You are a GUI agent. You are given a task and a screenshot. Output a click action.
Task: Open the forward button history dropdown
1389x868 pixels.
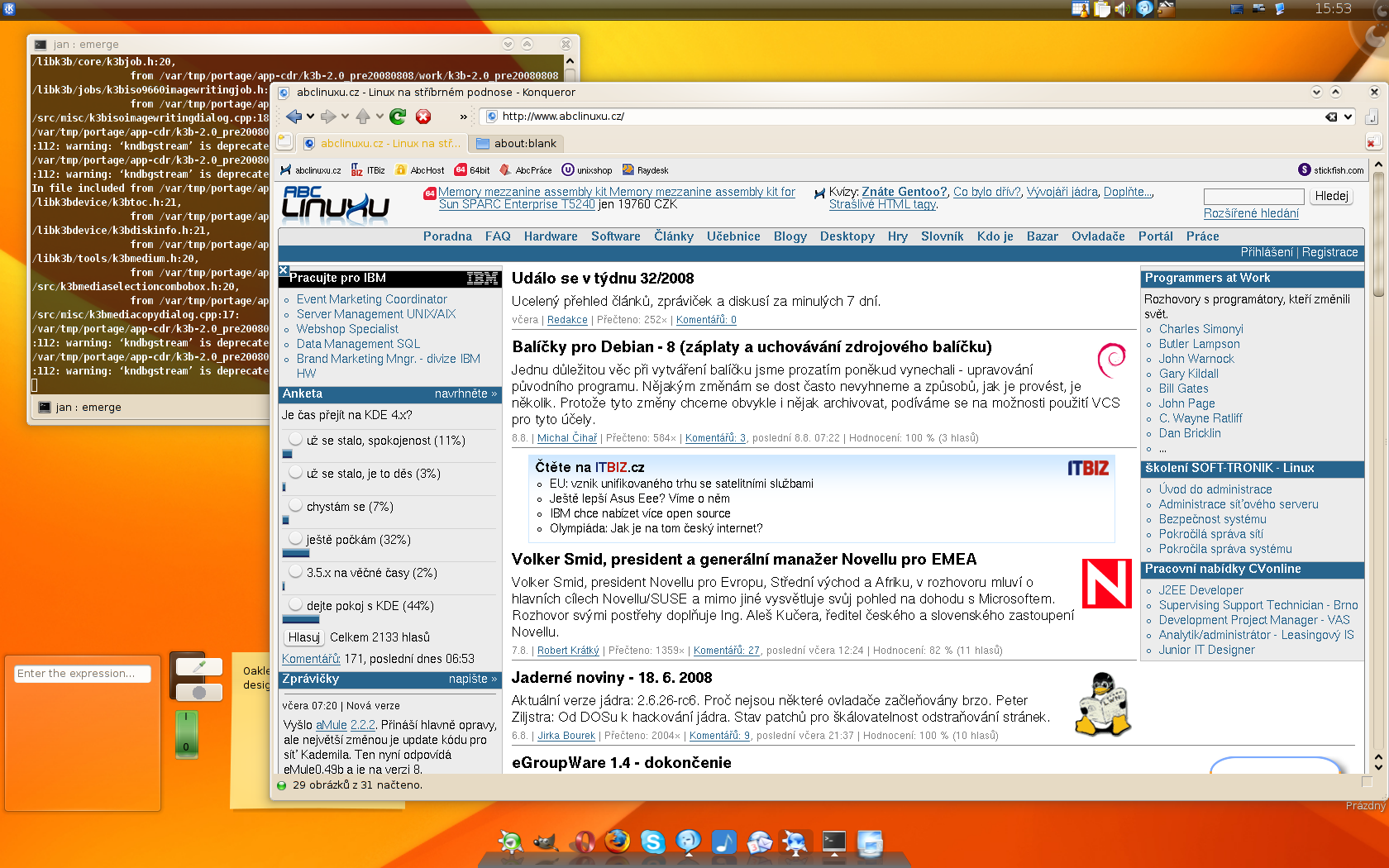click(345, 117)
